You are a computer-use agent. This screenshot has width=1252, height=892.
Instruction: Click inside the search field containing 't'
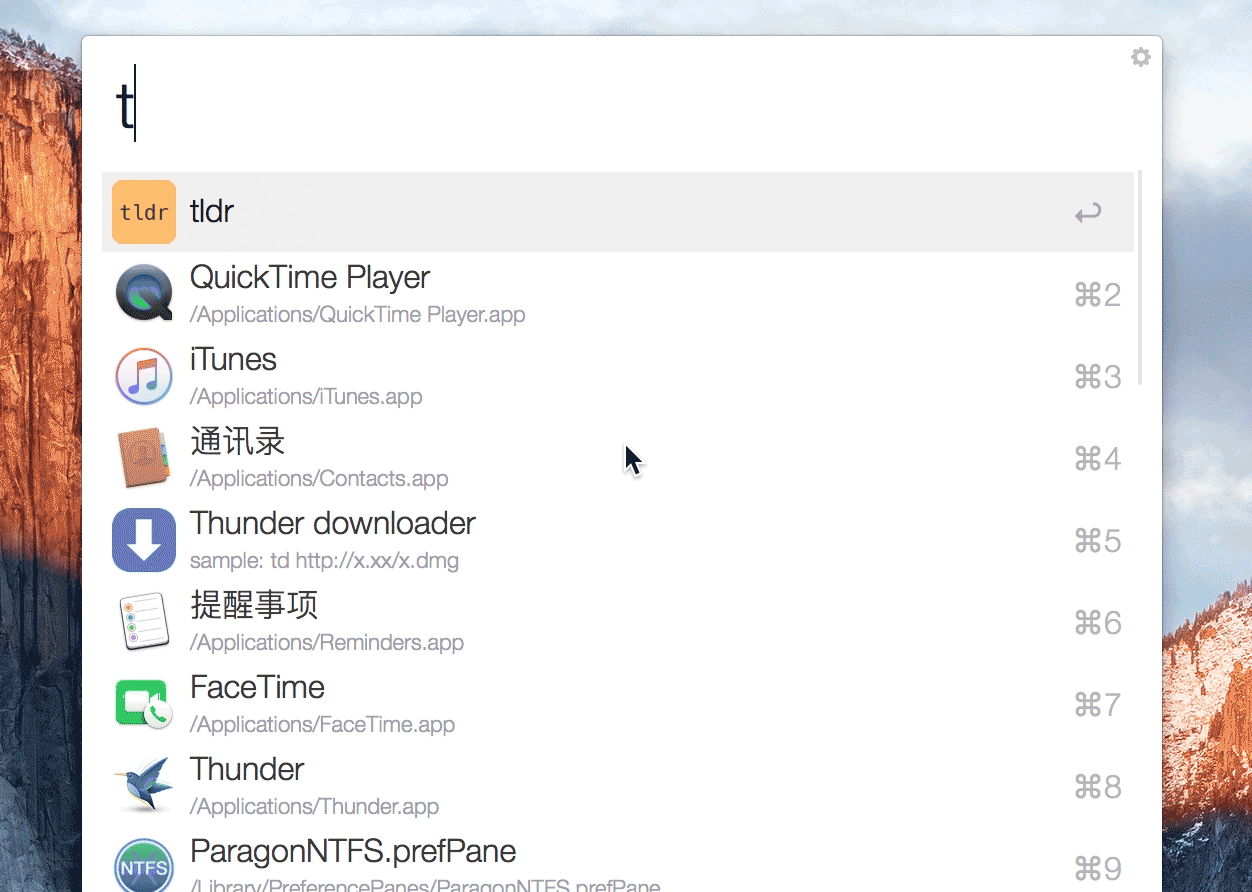[x=620, y=105]
